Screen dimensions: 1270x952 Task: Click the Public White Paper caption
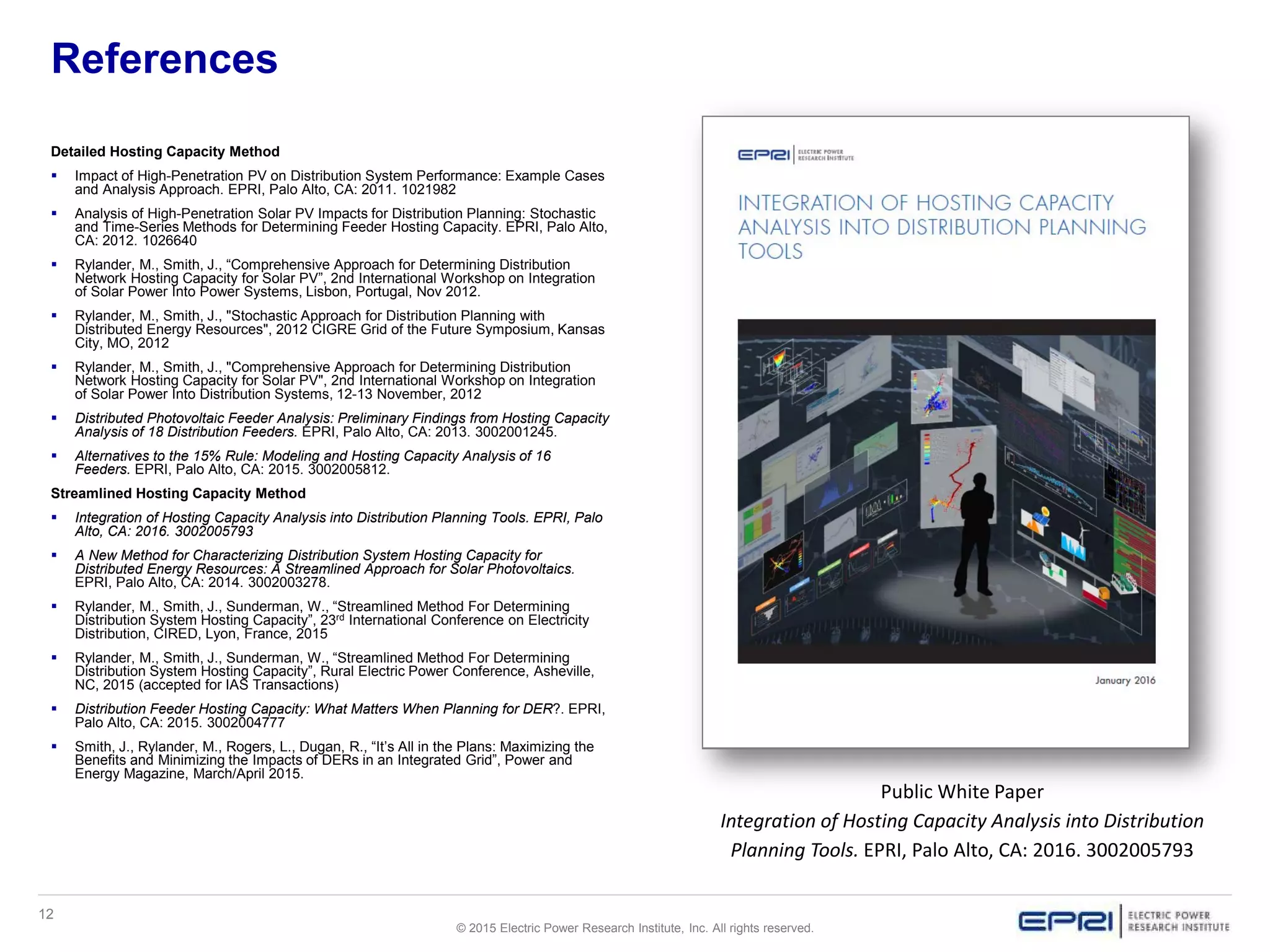click(962, 791)
